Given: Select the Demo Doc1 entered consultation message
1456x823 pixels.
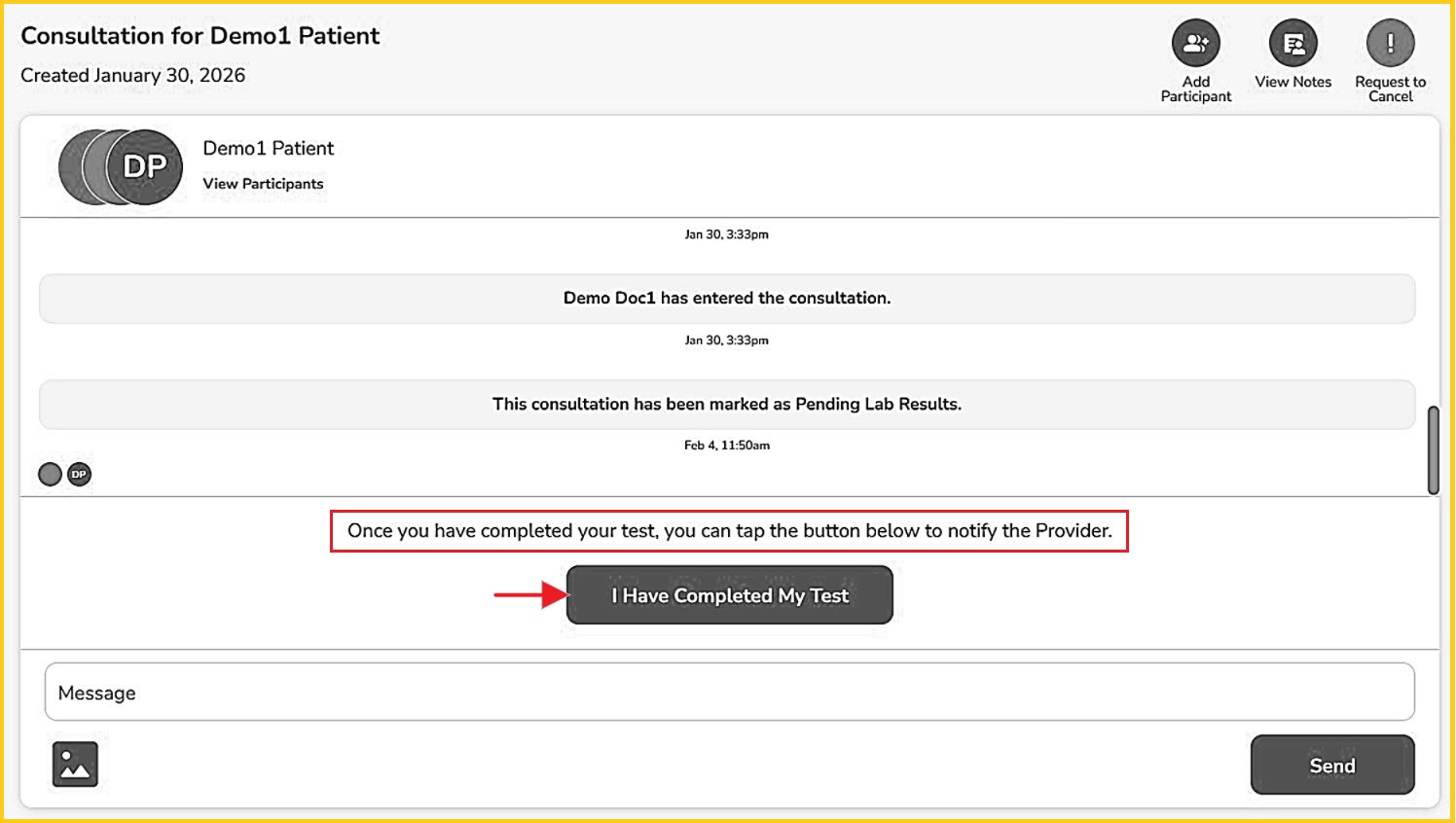Looking at the screenshot, I should click(x=726, y=299).
